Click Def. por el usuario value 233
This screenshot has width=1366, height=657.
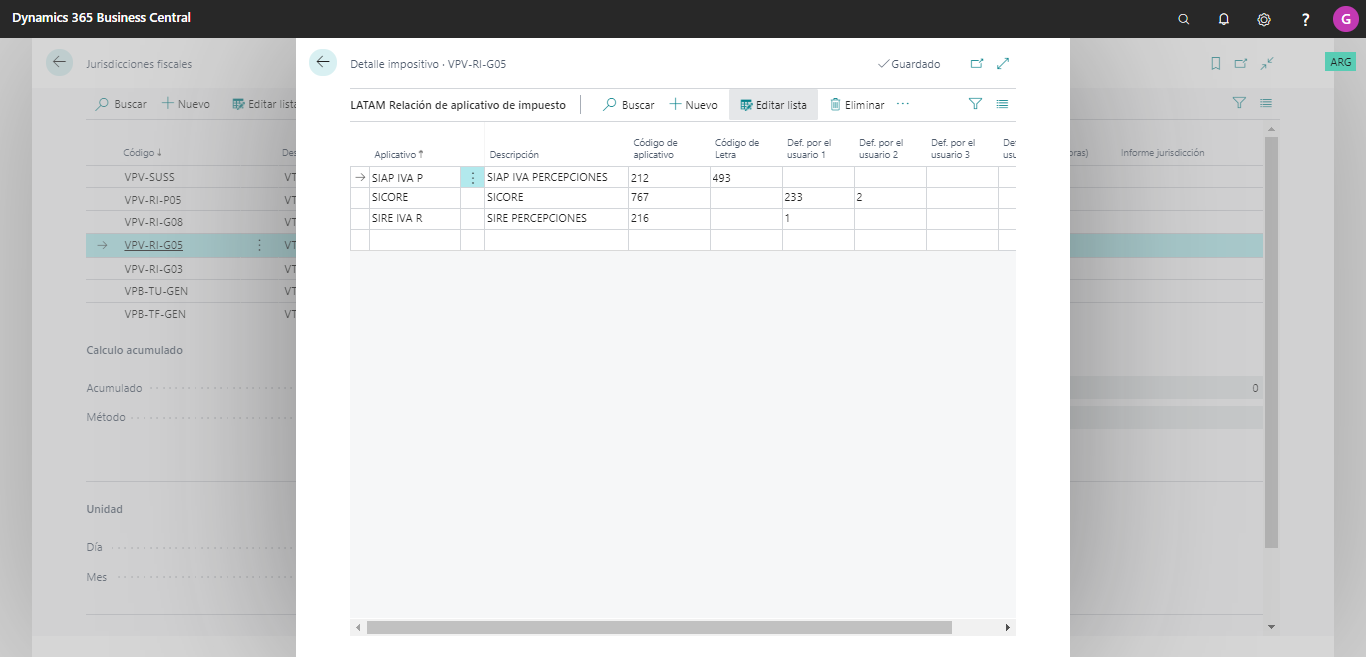(x=818, y=197)
